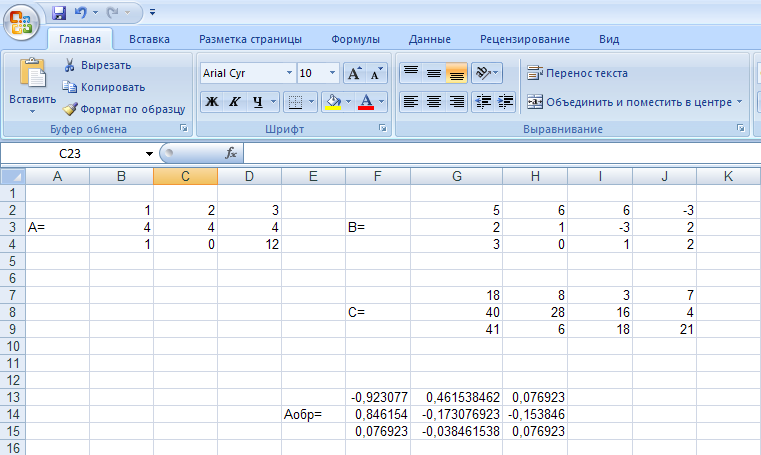The width and height of the screenshot is (761, 455).
Task: Select the cell labeled B=
Action: pos(378,227)
